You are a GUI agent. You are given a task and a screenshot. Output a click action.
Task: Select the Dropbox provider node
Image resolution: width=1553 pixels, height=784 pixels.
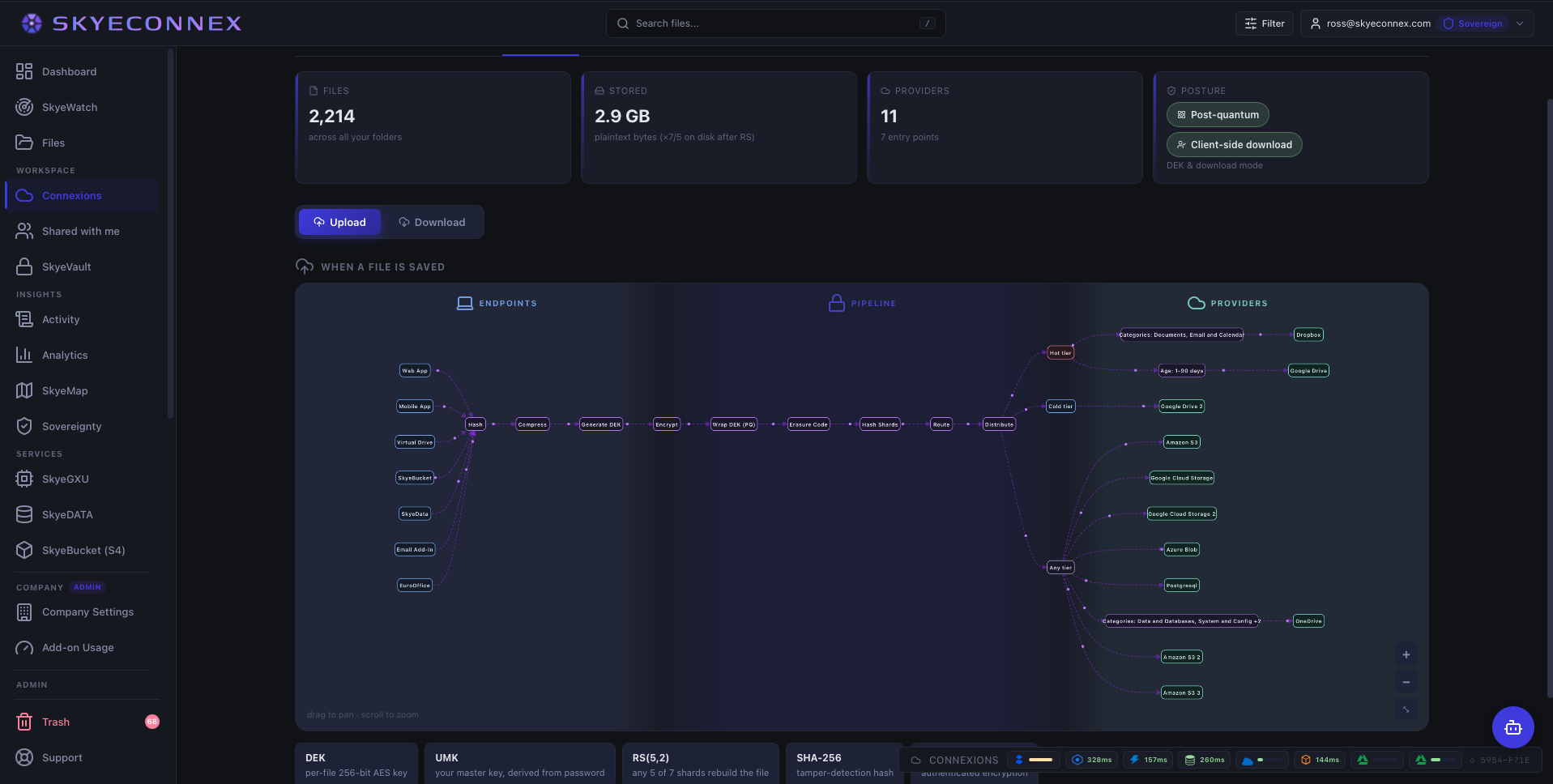coord(1308,334)
